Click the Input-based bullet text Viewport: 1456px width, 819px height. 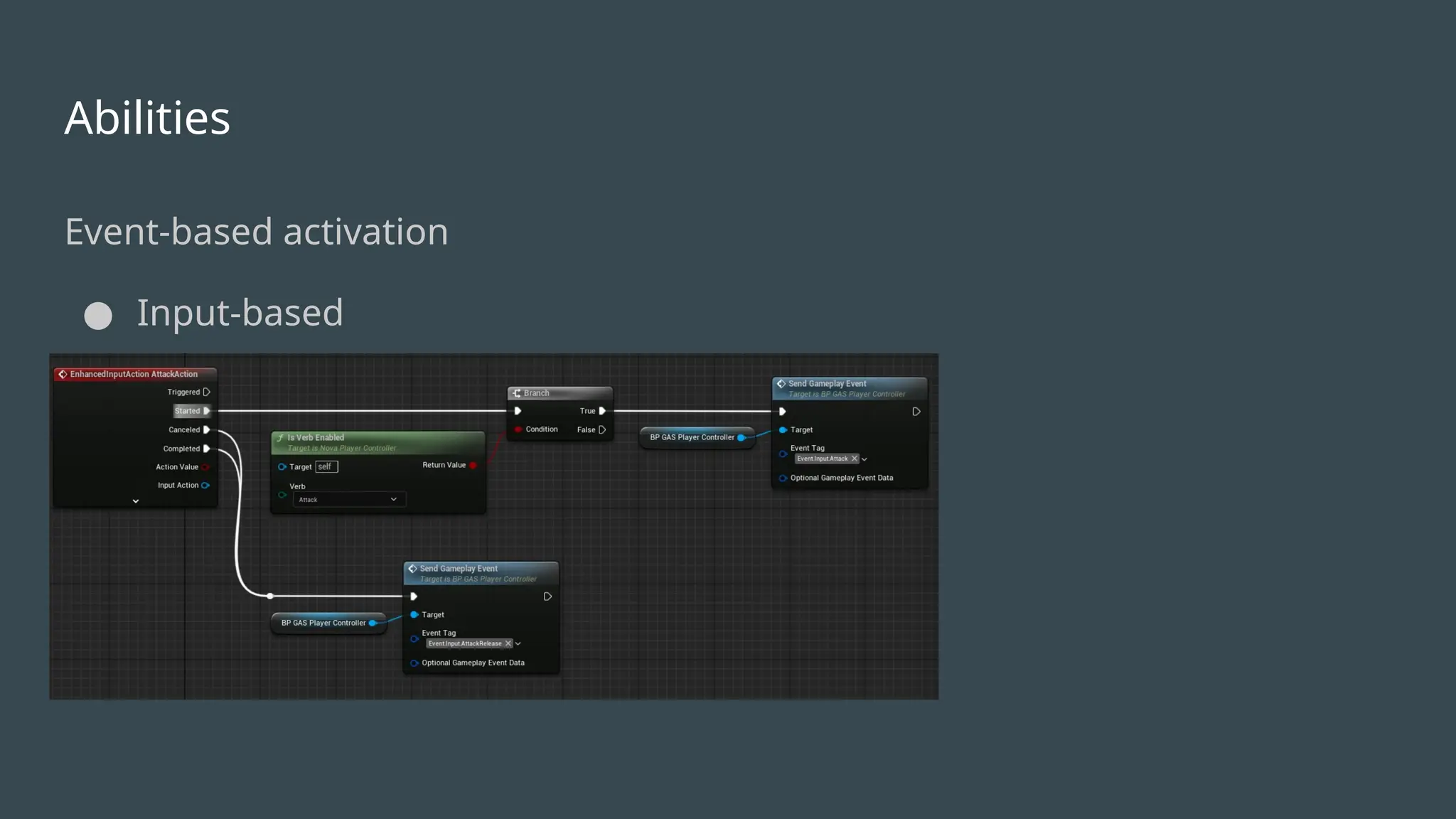pos(240,313)
